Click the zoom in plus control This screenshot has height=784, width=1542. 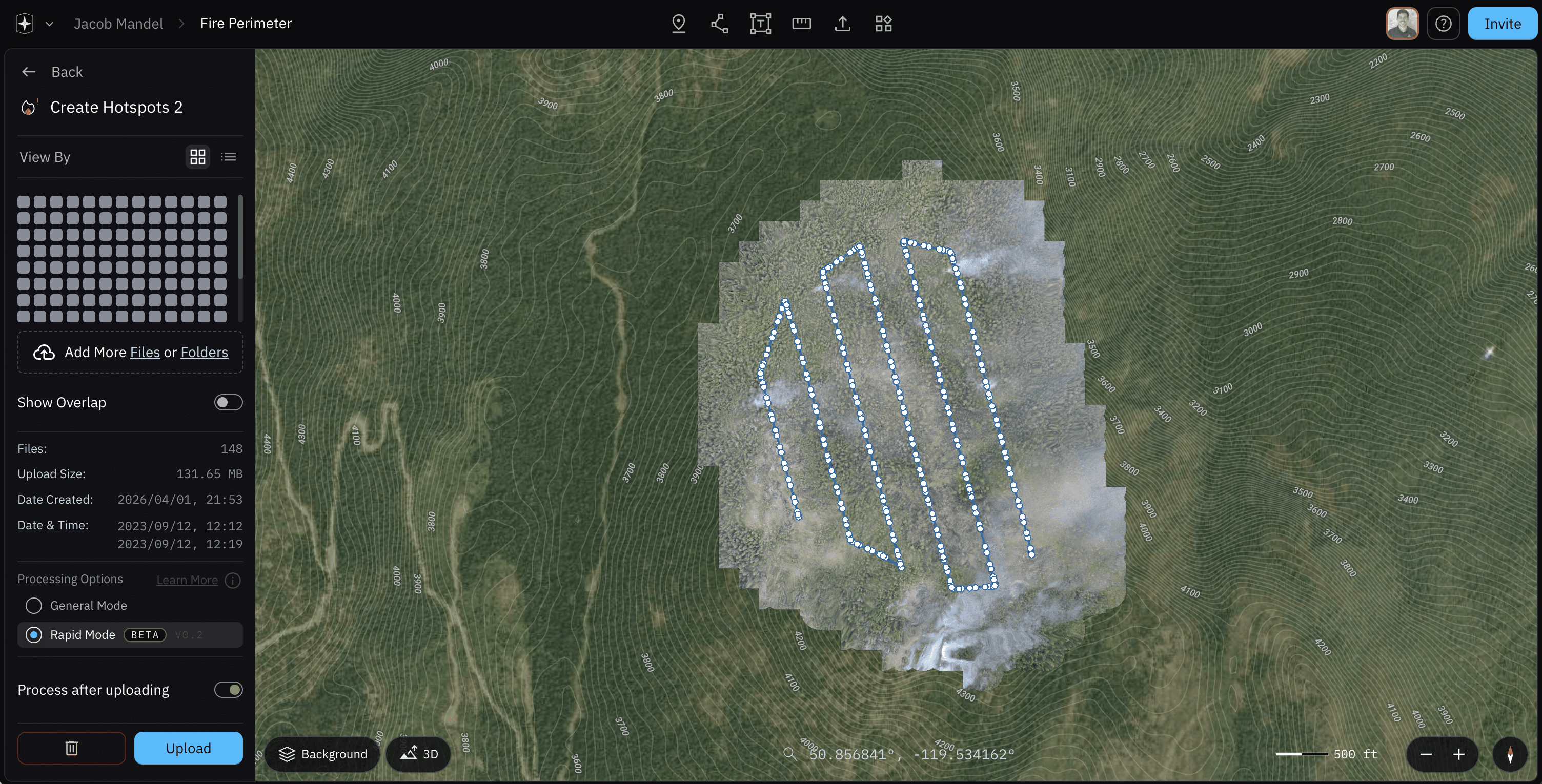1459,754
